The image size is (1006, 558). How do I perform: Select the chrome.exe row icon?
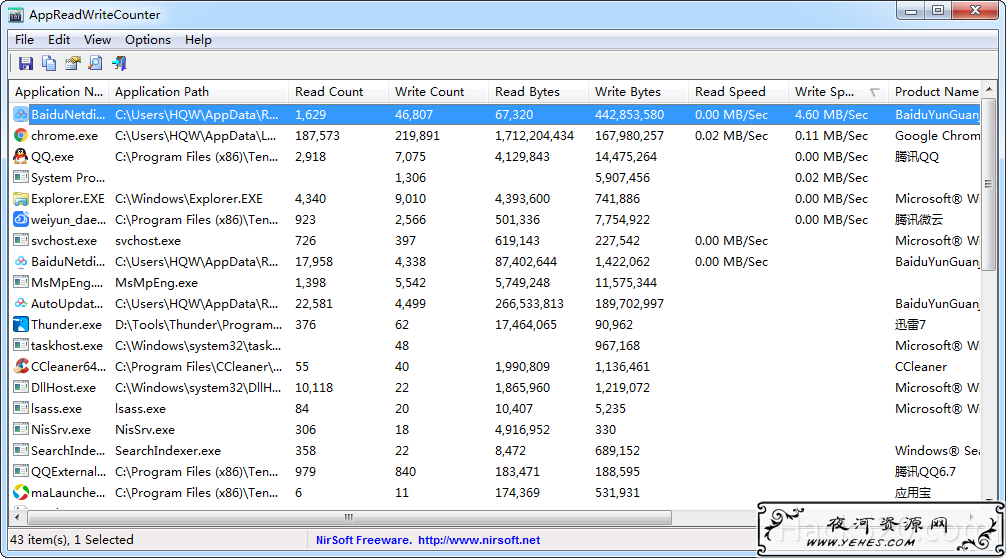point(21,135)
